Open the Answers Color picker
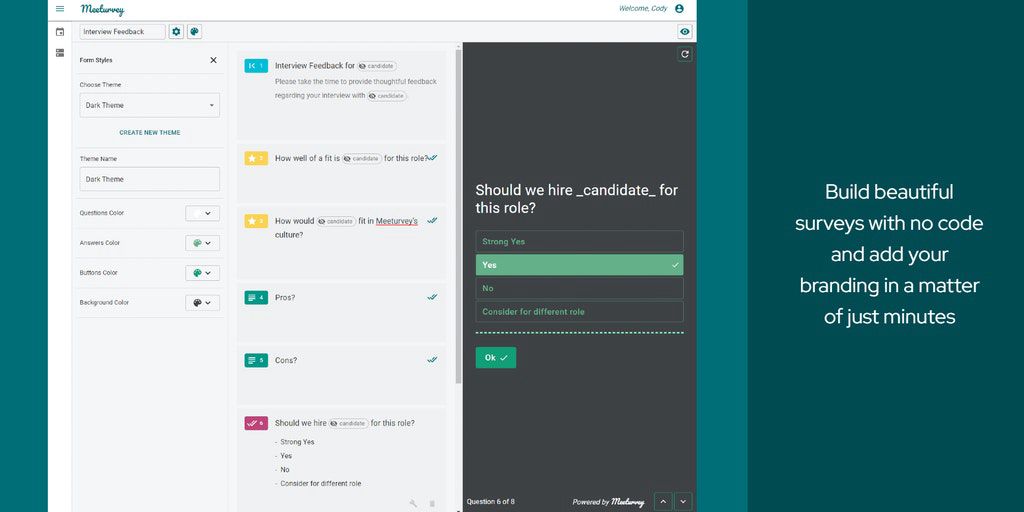This screenshot has width=1024, height=512. [x=202, y=243]
